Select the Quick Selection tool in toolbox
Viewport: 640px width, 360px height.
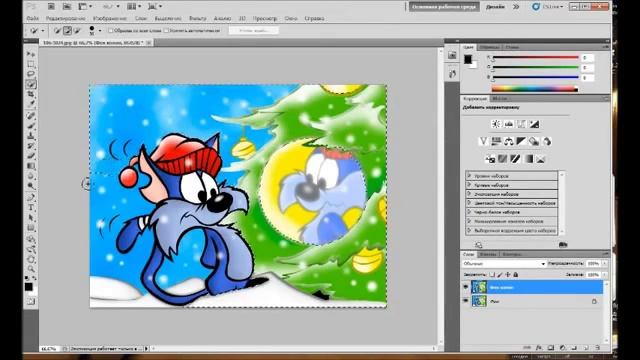coord(31,84)
